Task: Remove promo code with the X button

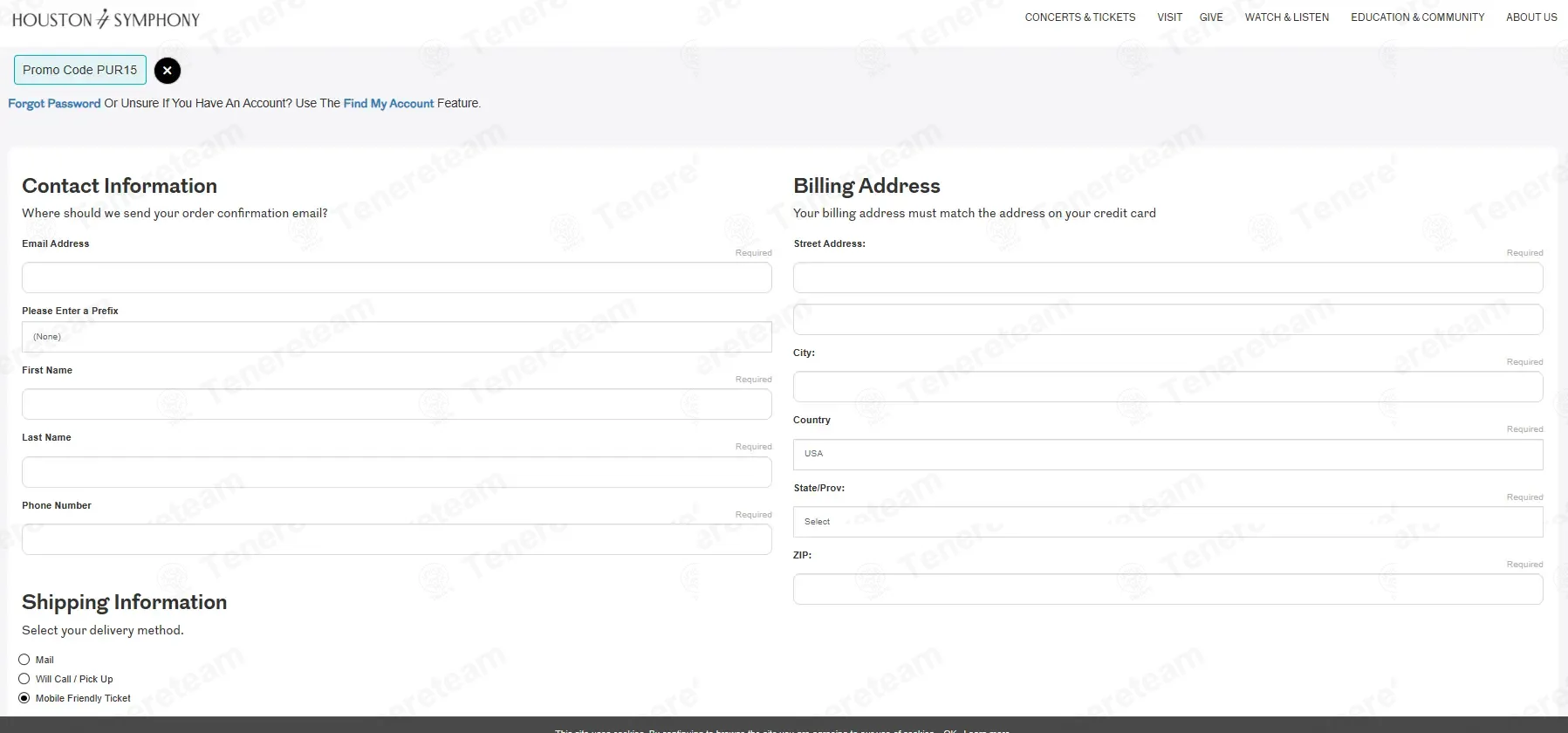Action: tap(168, 71)
